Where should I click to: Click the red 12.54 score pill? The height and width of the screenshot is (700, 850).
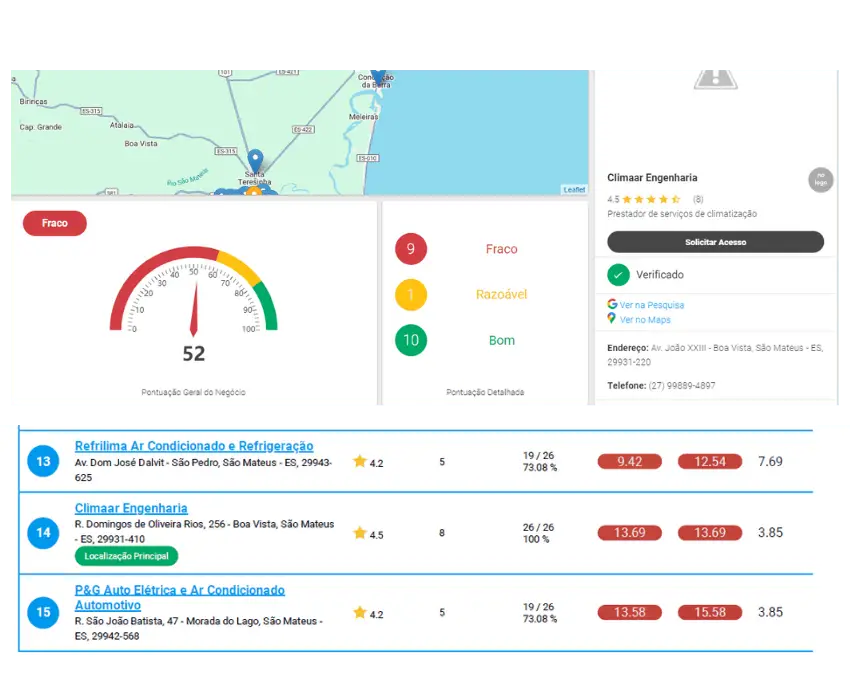click(x=710, y=461)
